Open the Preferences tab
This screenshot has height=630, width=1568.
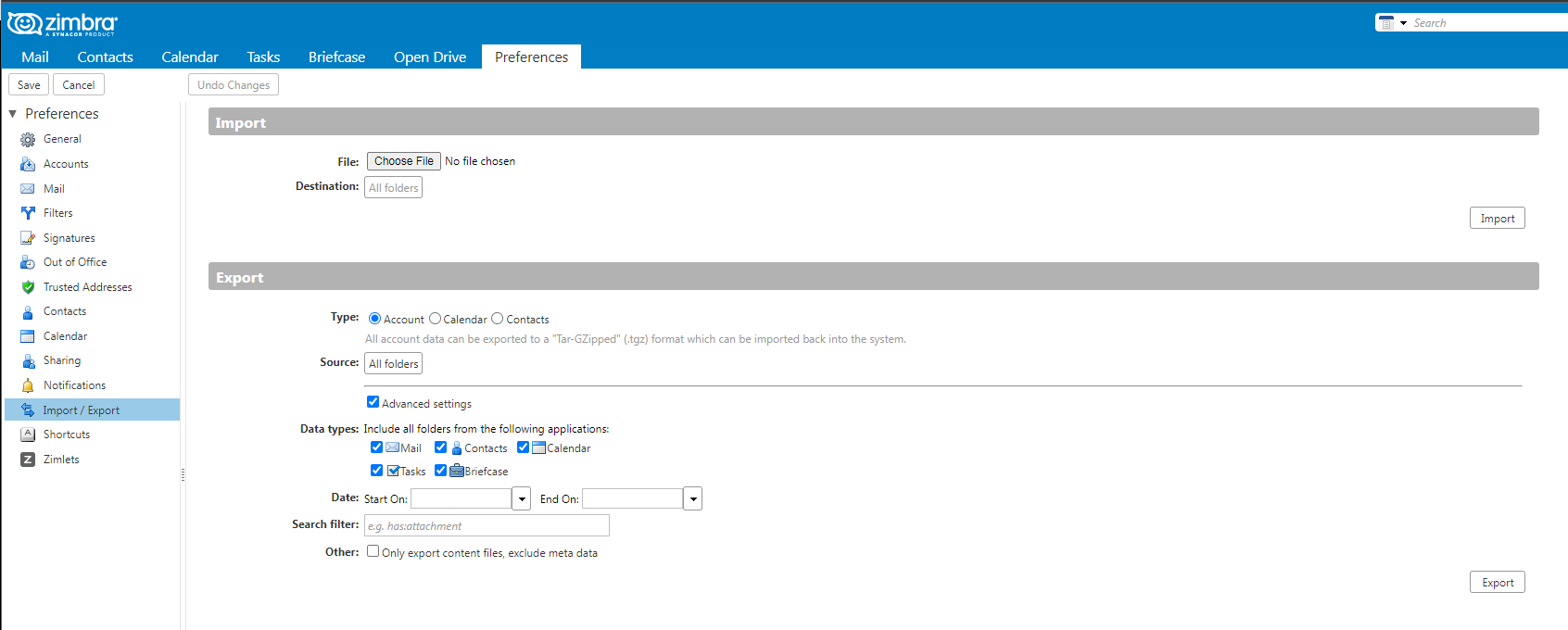[x=531, y=57]
